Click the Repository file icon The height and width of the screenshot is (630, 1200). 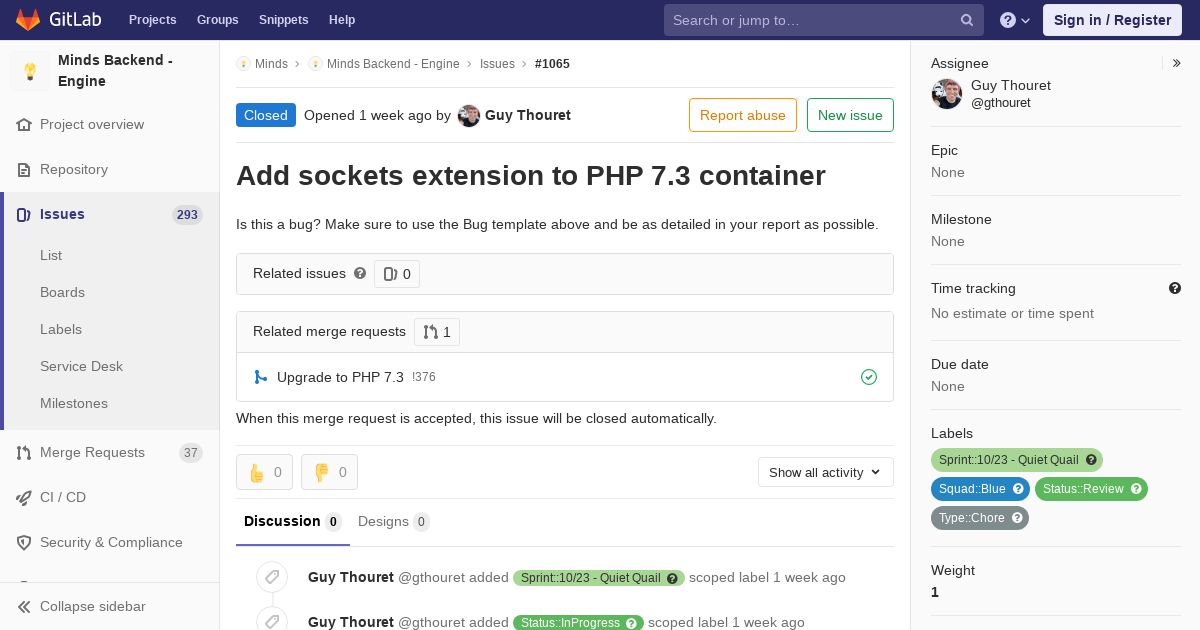pyautogui.click(x=24, y=170)
